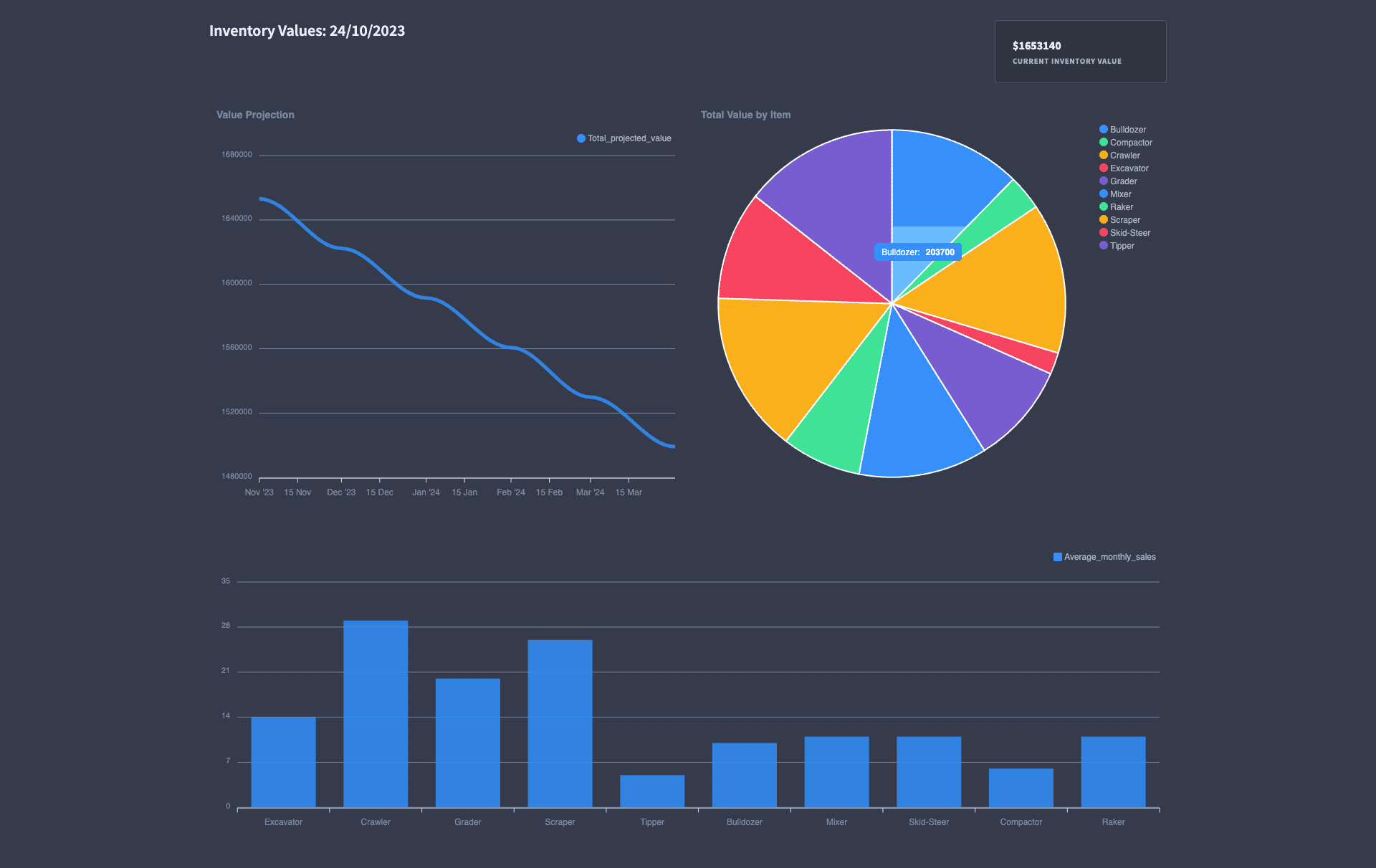Viewport: 1376px width, 868px height.
Task: Click the Scraper bar in sales chart
Action: tap(560, 723)
